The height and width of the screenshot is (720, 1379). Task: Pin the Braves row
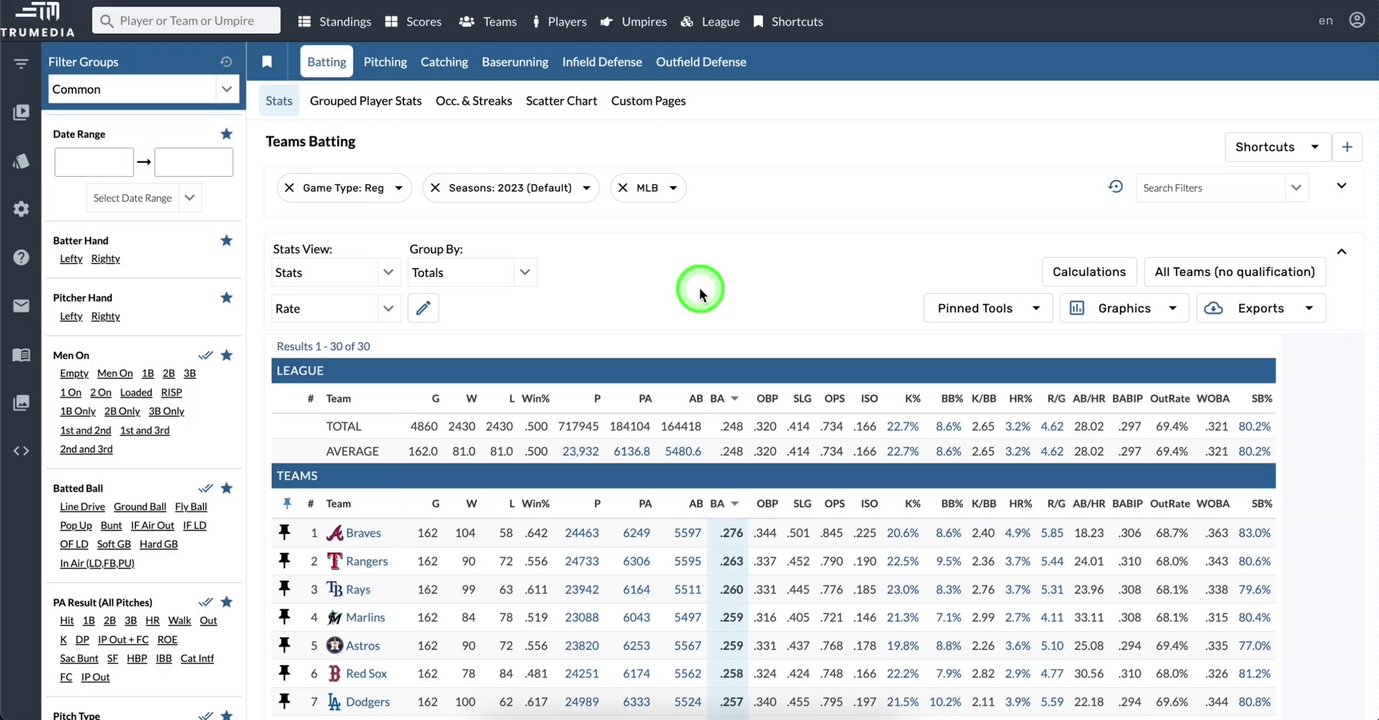pyautogui.click(x=284, y=533)
